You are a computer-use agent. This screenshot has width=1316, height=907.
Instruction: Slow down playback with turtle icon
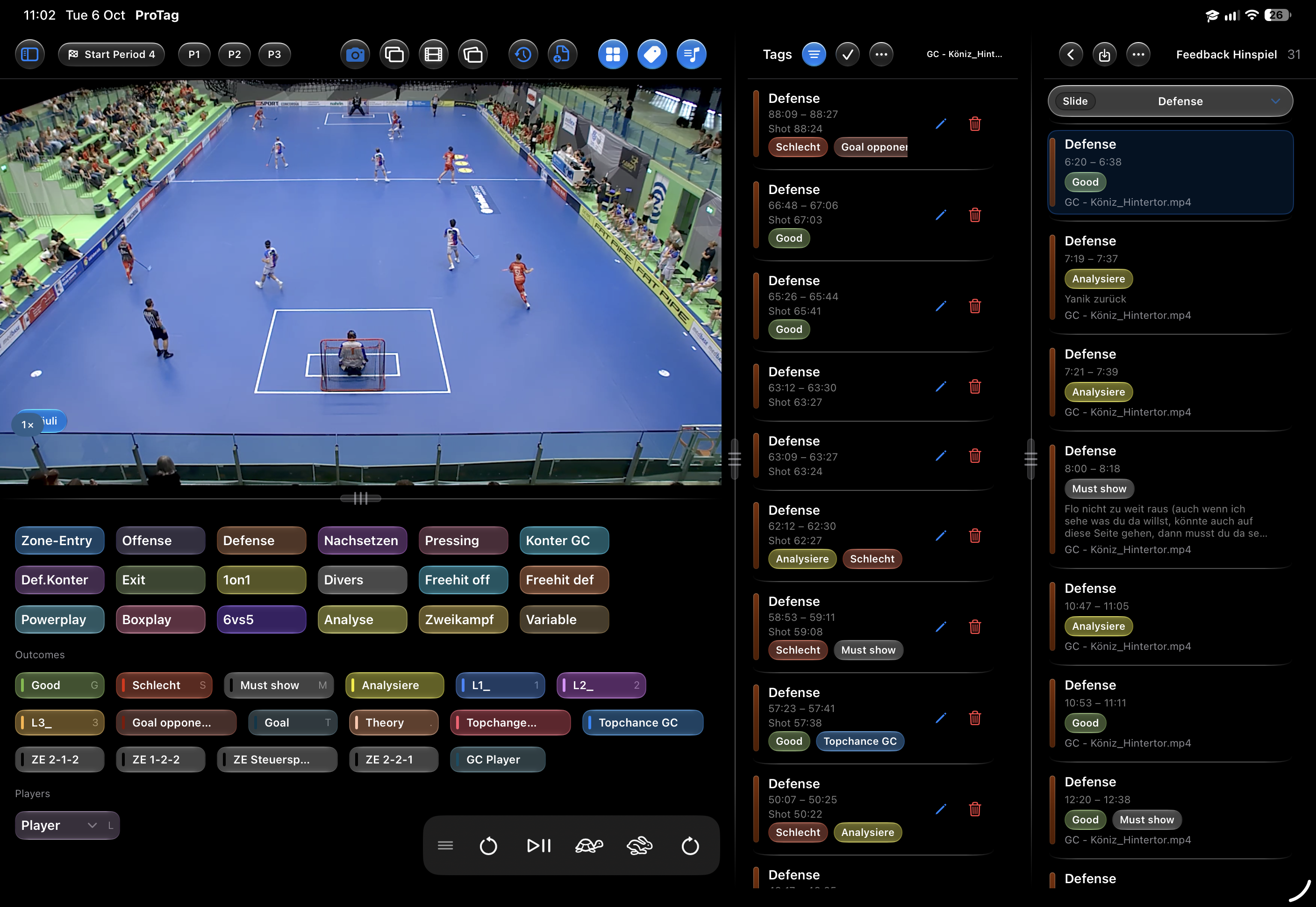[x=589, y=846]
